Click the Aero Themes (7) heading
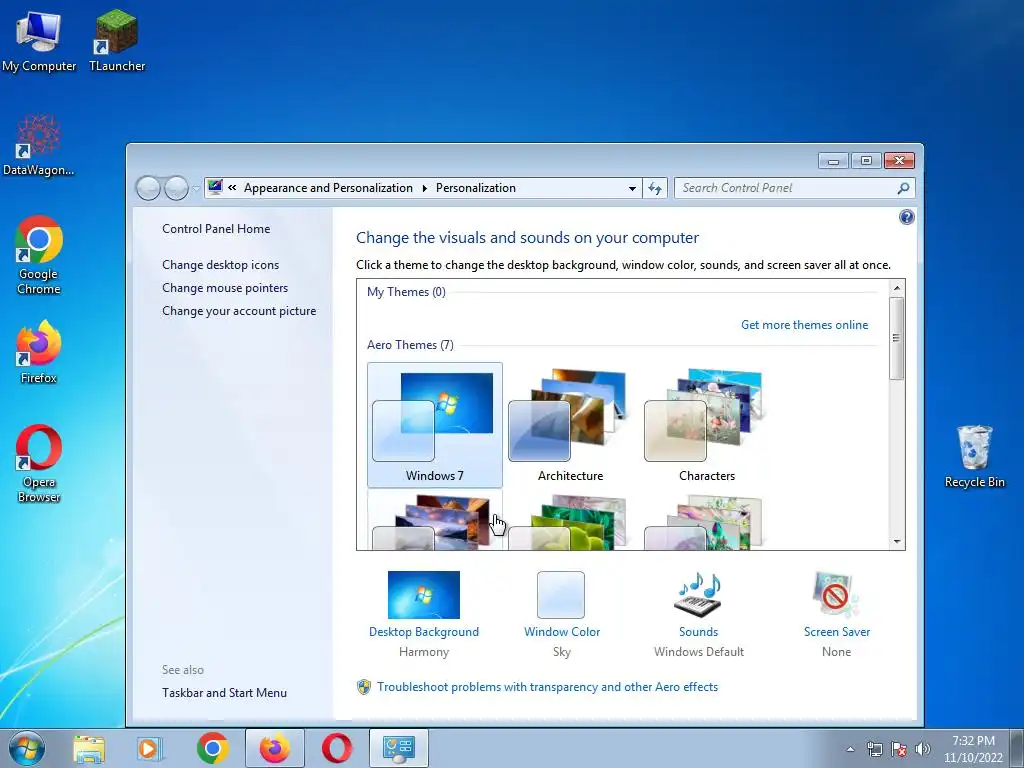 410,345
